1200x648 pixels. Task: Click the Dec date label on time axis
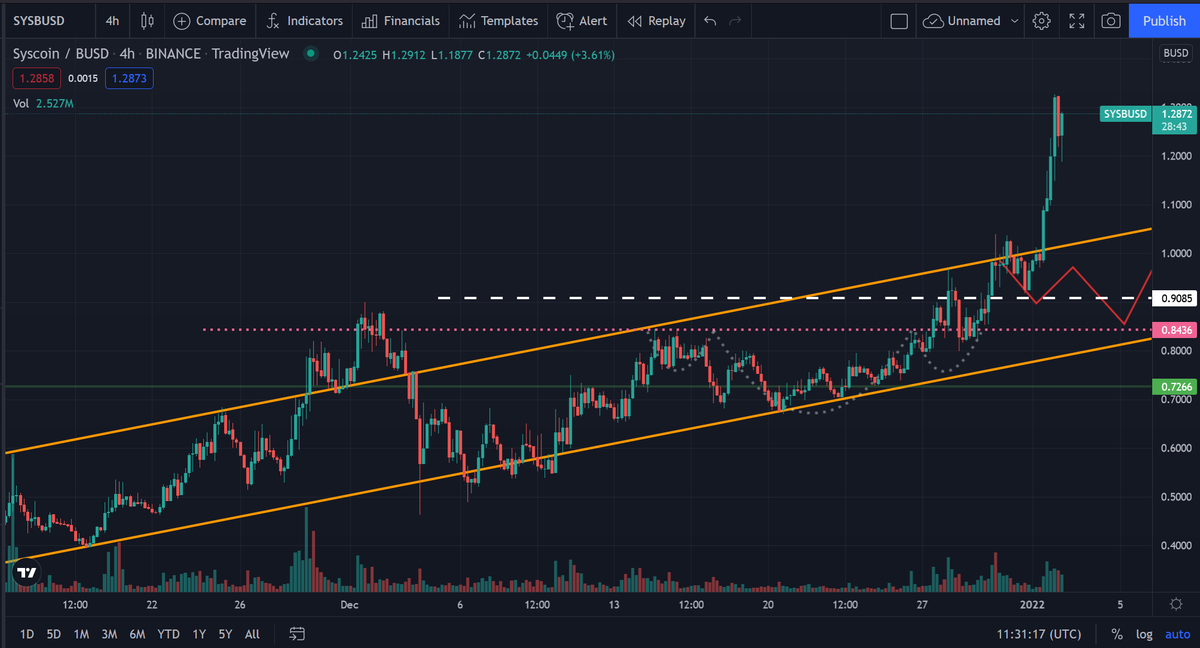point(348,605)
